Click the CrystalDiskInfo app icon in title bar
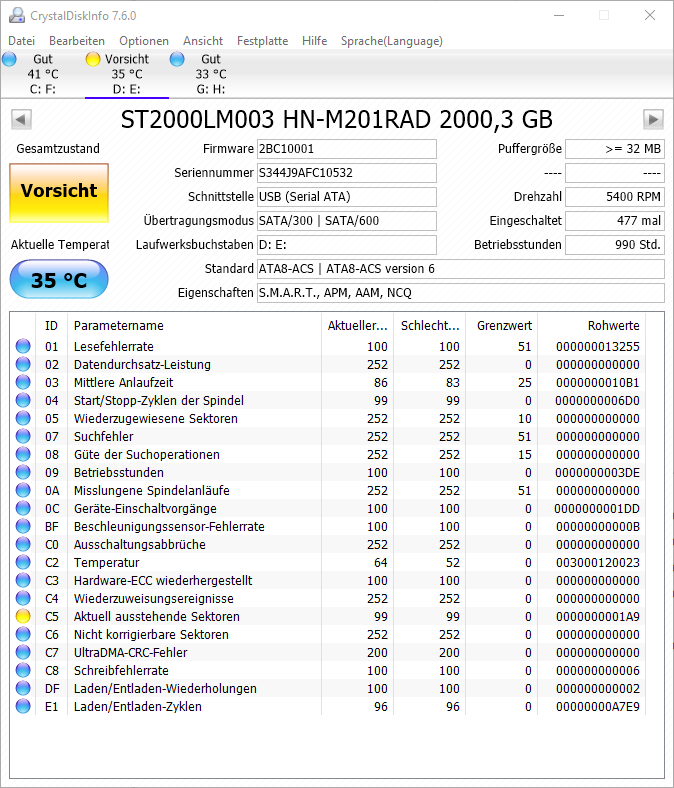This screenshot has height=788, width=674. coord(17,16)
